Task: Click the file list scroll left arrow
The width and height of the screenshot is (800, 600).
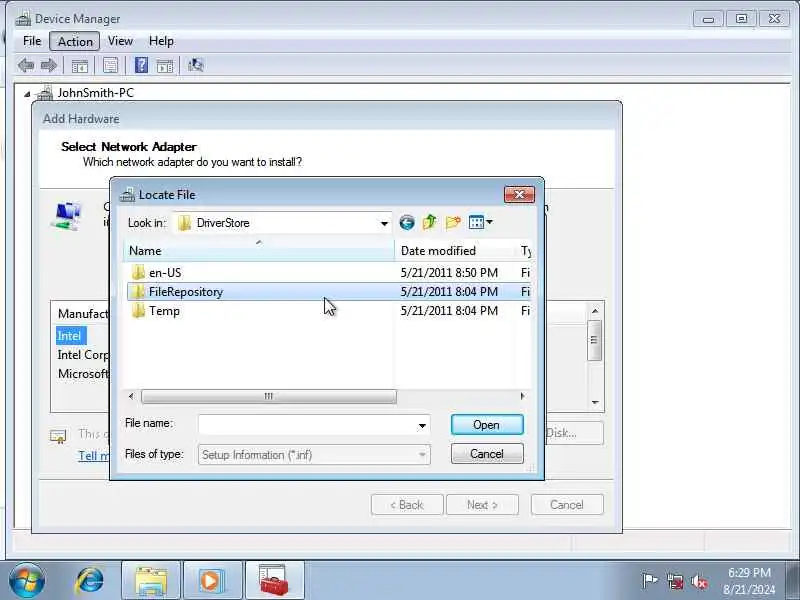Action: [x=131, y=396]
